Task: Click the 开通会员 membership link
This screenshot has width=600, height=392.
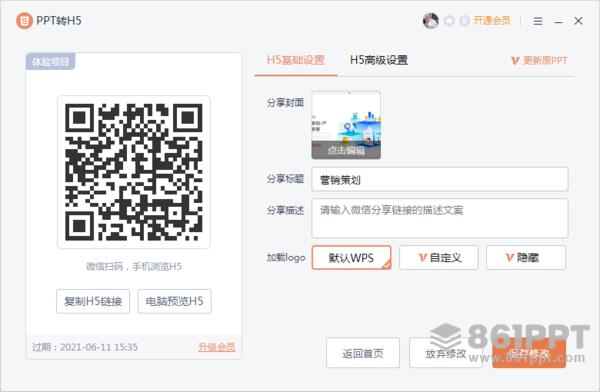Action: [492, 21]
